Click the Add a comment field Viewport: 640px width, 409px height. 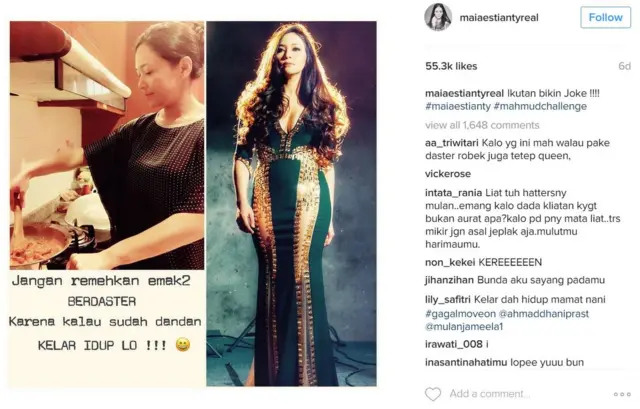(489, 394)
